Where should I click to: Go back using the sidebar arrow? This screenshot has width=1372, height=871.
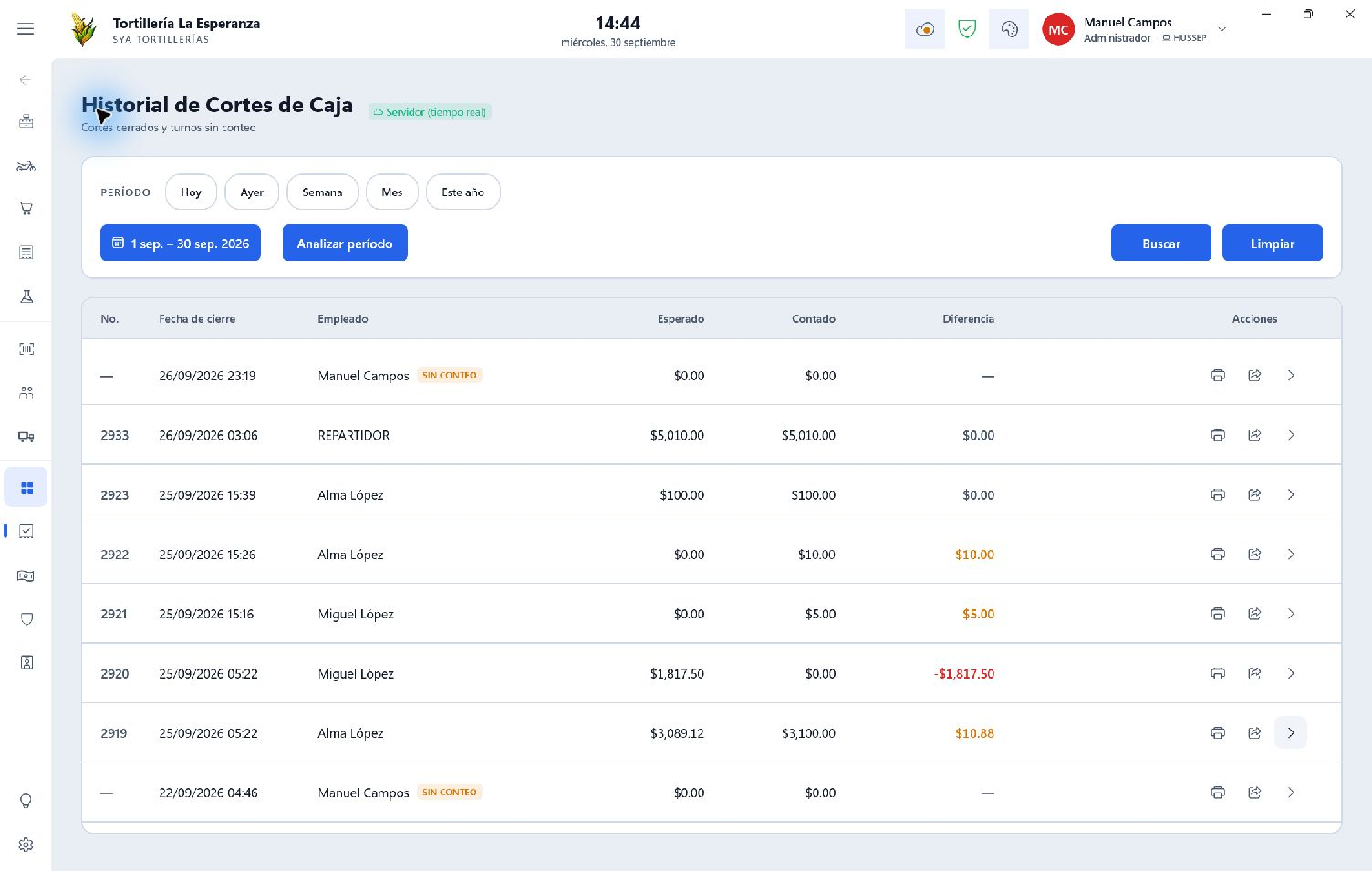(26, 80)
